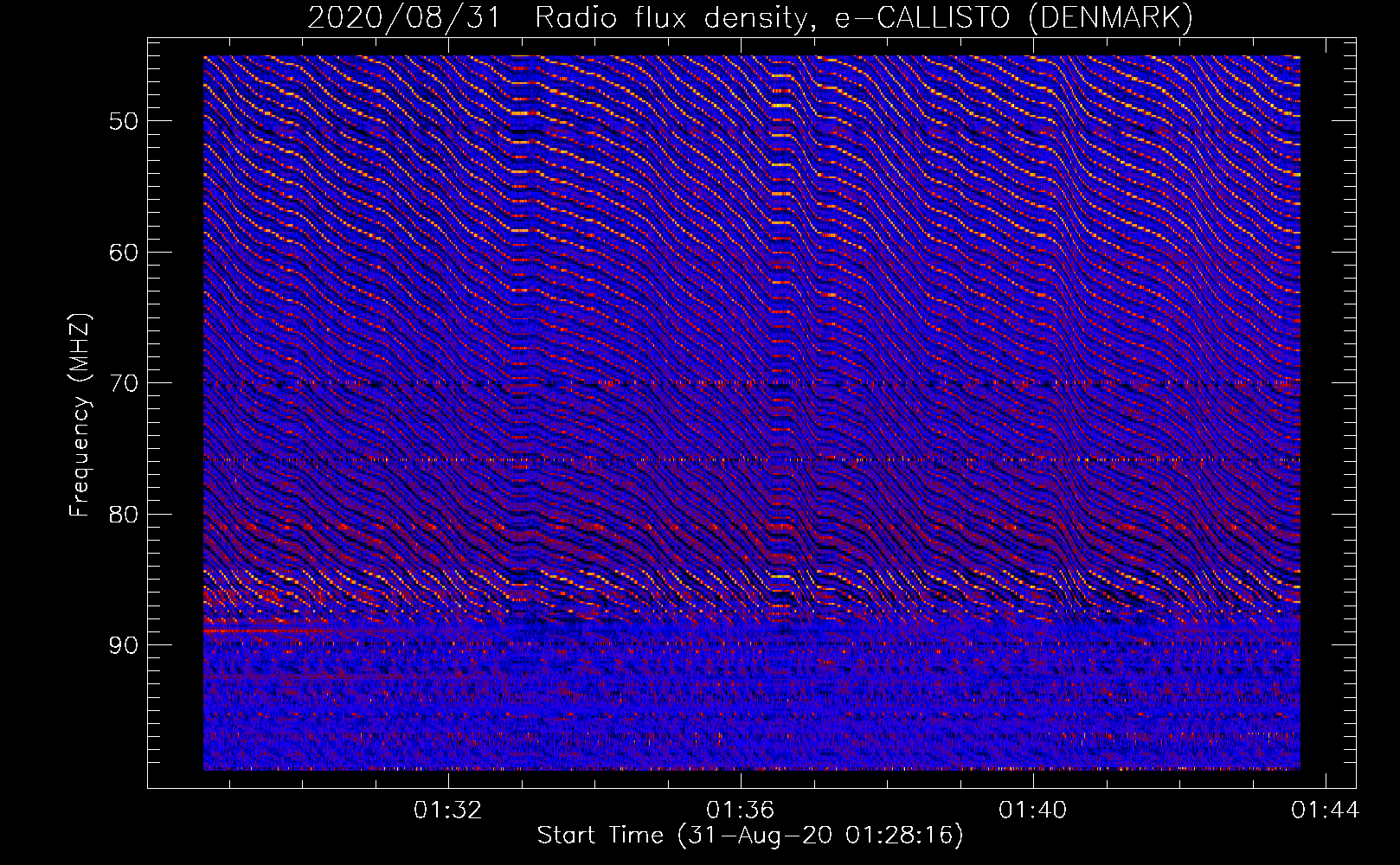Click the 01:36 time tick label
This screenshot has width=1400, height=865.
pyautogui.click(x=740, y=811)
